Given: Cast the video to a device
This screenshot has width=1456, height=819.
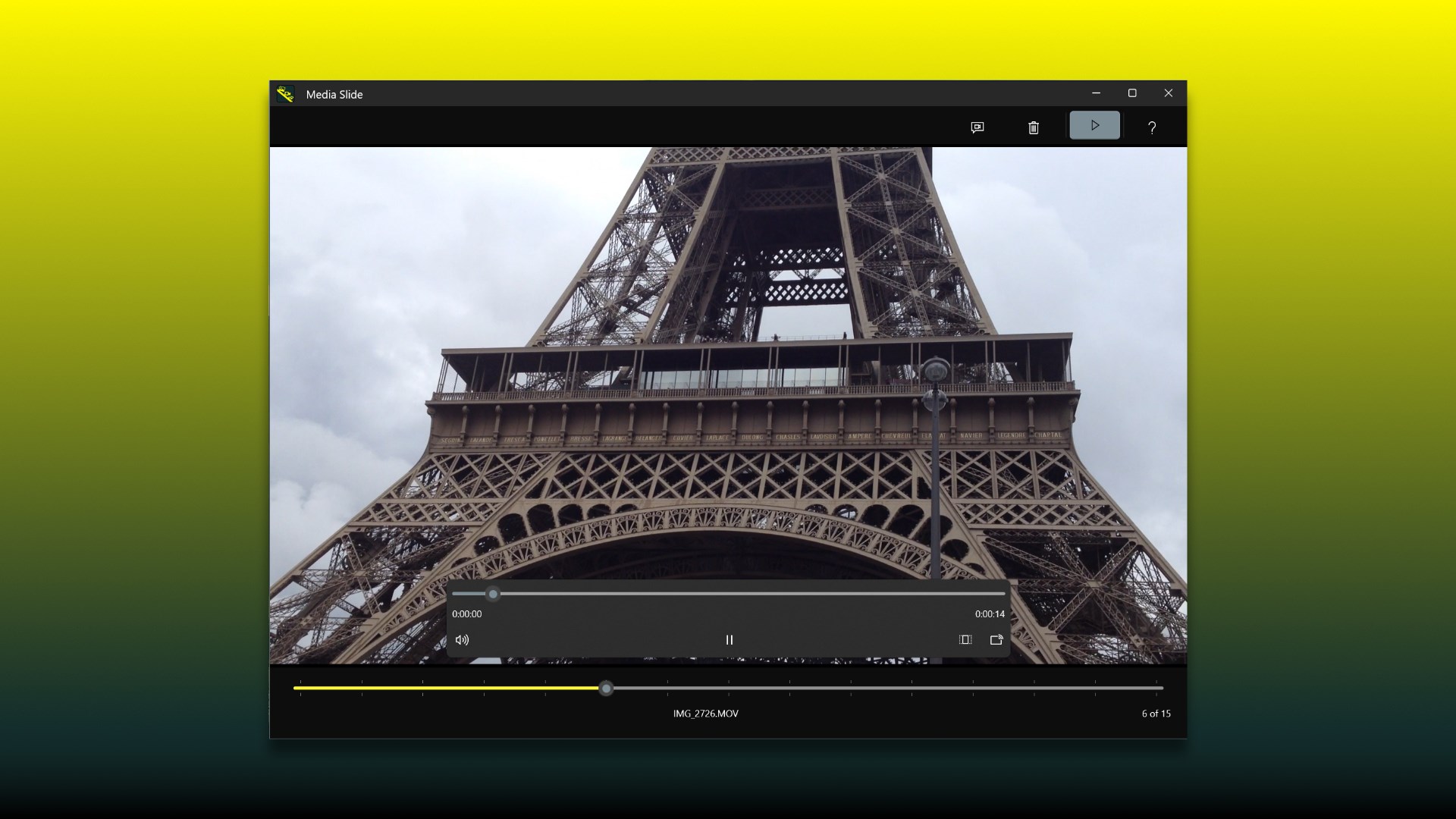Looking at the screenshot, I should pos(996,640).
